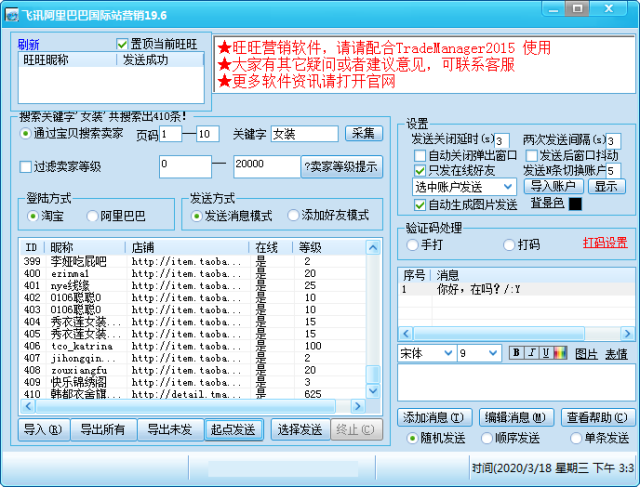The width and height of the screenshot is (640, 487).
Task: Click 导入(R) button
Action: pos(44,429)
